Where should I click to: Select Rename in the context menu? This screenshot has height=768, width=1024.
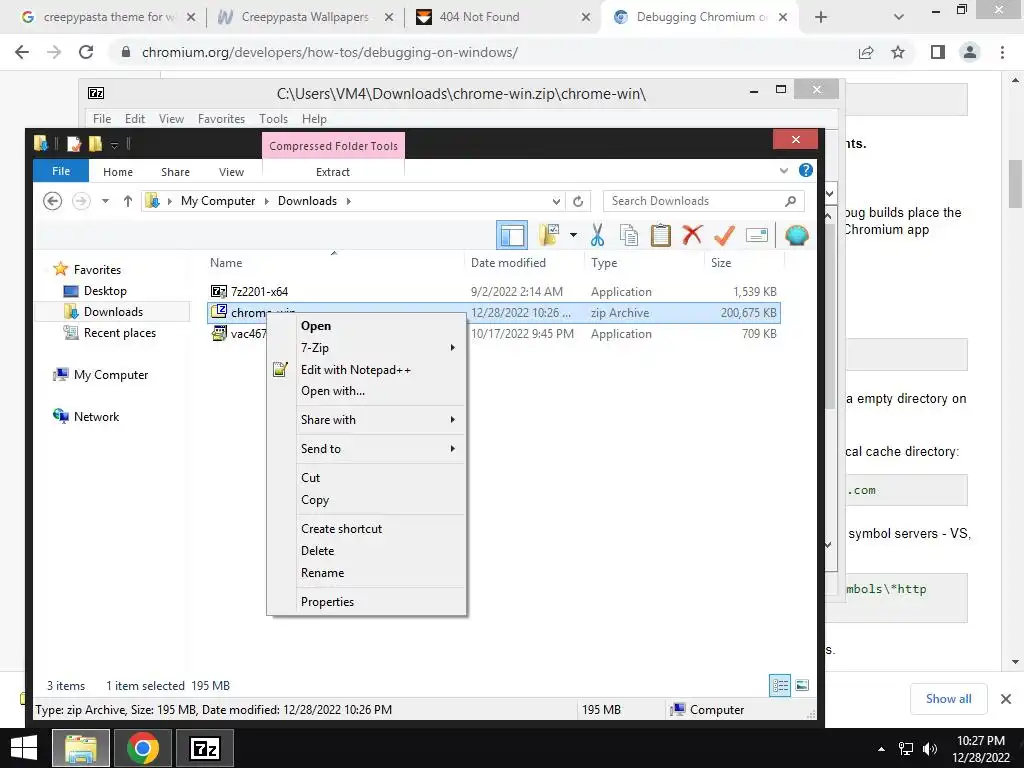pos(368,573)
